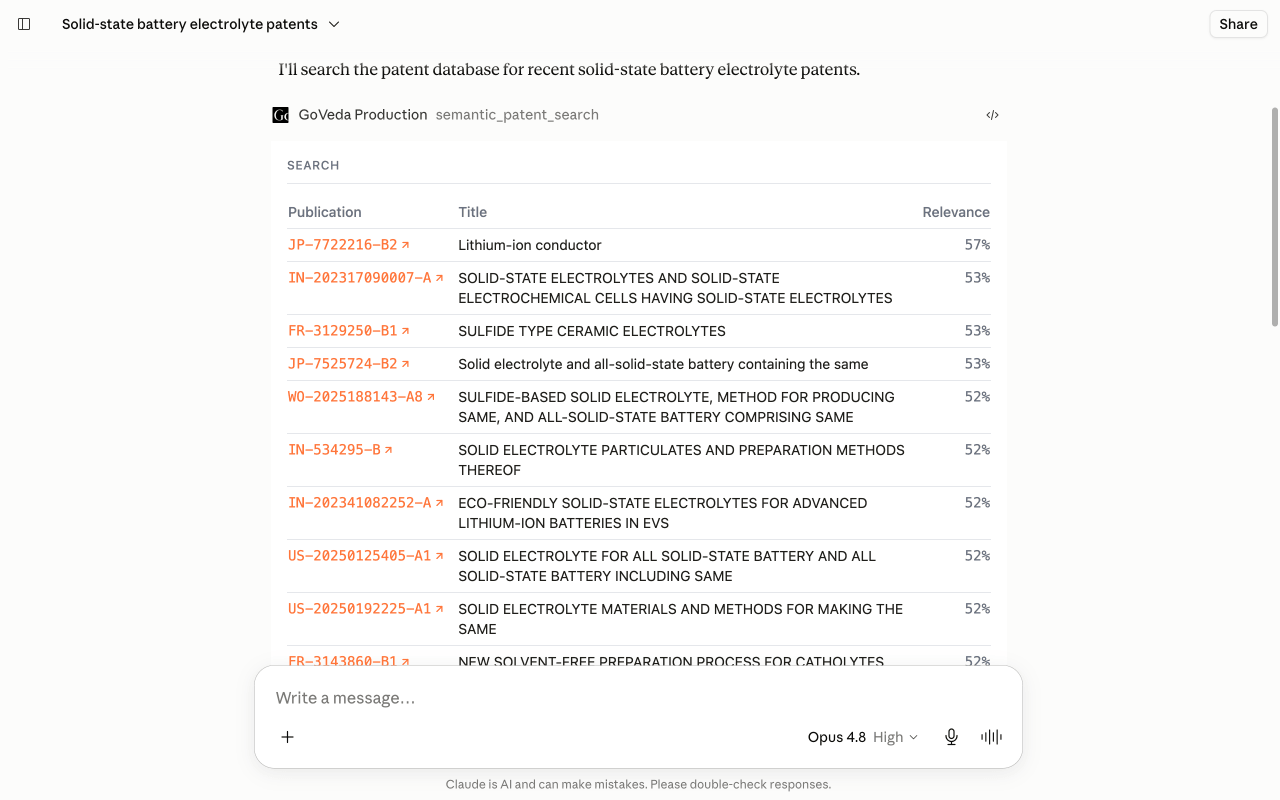Click the Write a message input field
Screen dimensions: 1280x800
[638, 698]
